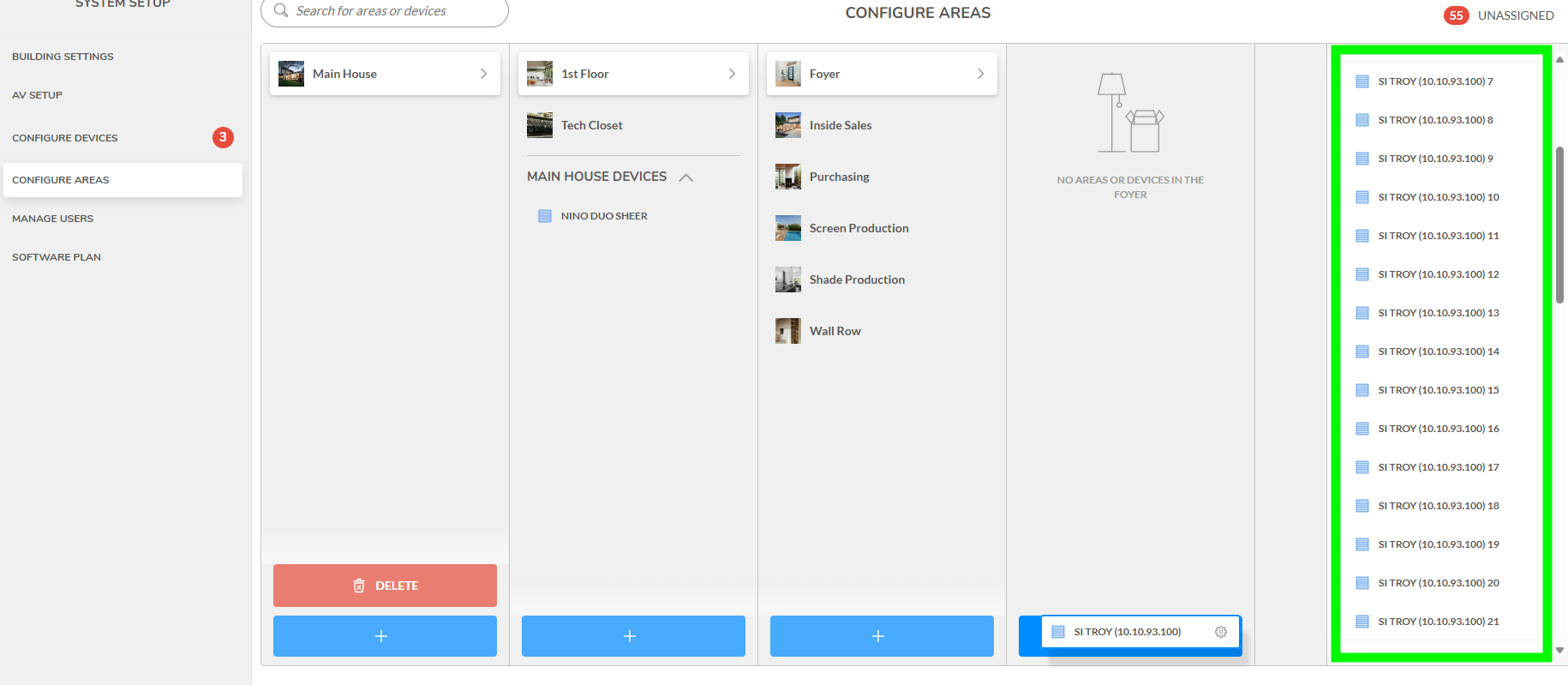The image size is (1568, 685).
Task: Click the red 3 notification badge
Action: click(223, 137)
